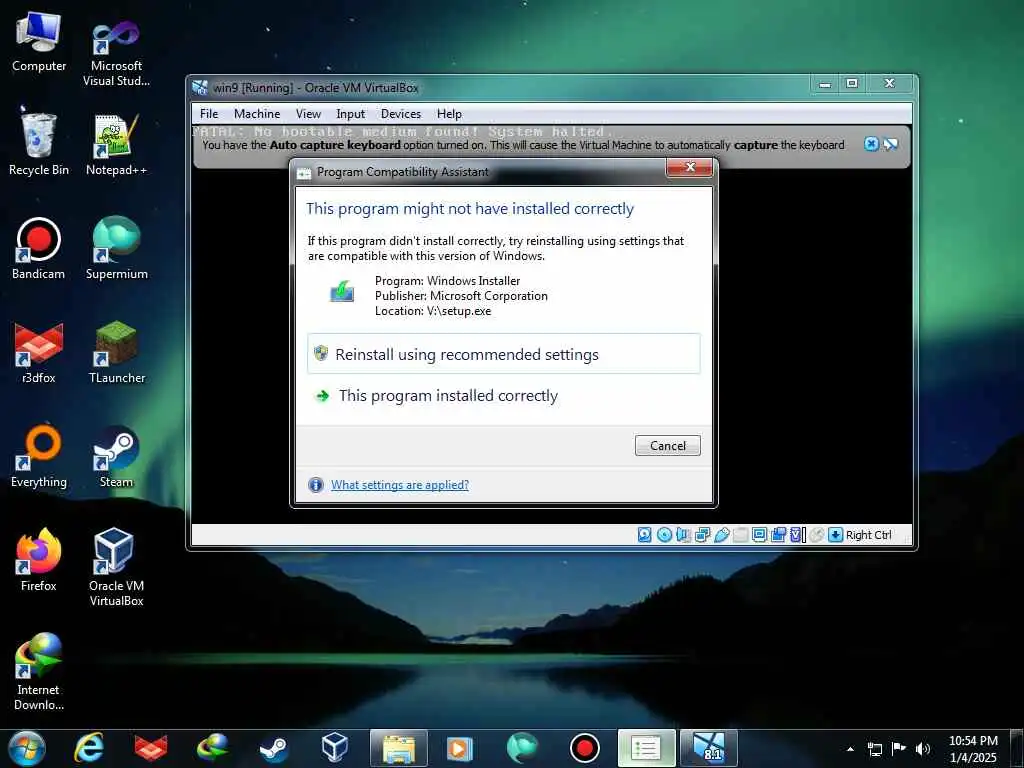The width and height of the screenshot is (1024, 768).
Task: Click the Windows Installer program icon in dialog
Action: [x=342, y=291]
